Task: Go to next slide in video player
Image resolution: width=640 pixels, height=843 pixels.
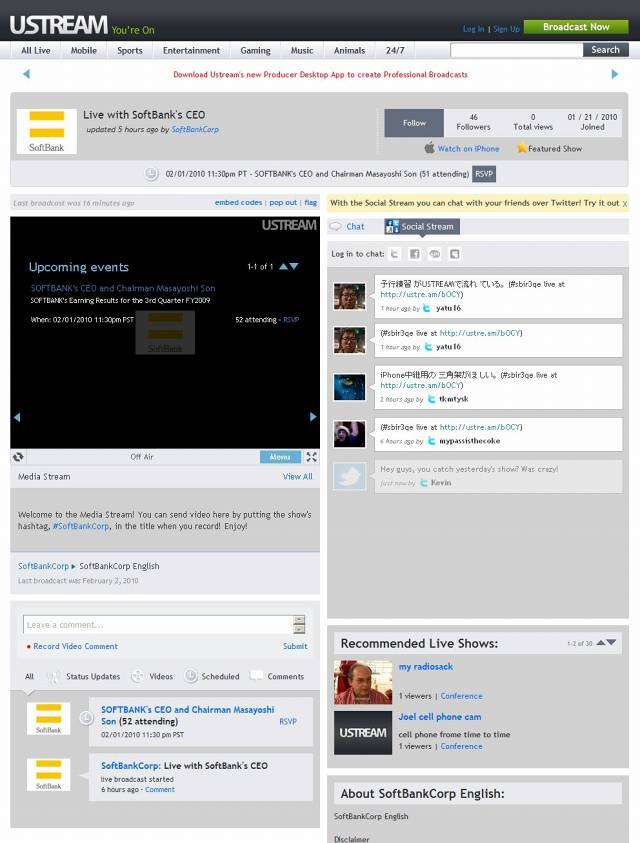Action: pos(313,417)
